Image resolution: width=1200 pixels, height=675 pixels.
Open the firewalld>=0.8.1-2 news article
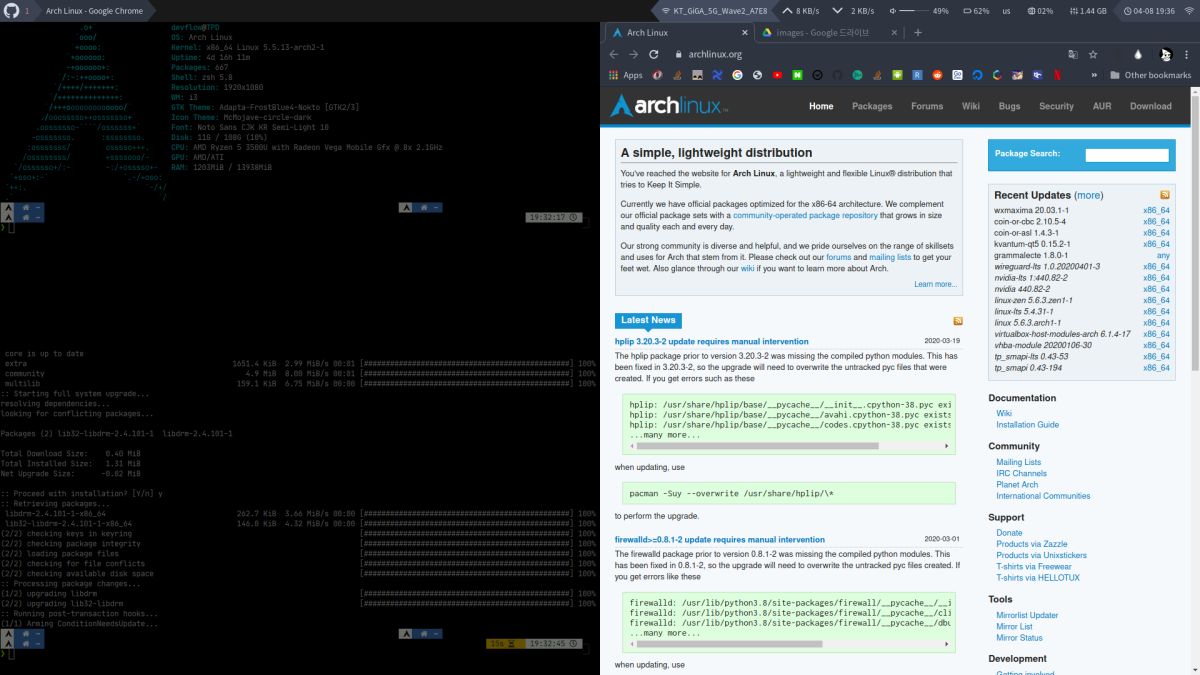point(720,539)
